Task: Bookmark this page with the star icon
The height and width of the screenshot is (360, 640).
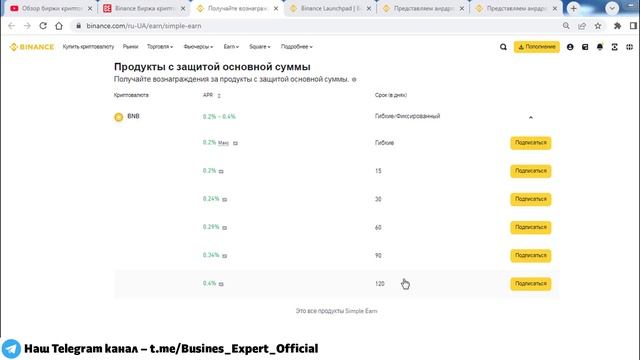Action: tap(598, 26)
